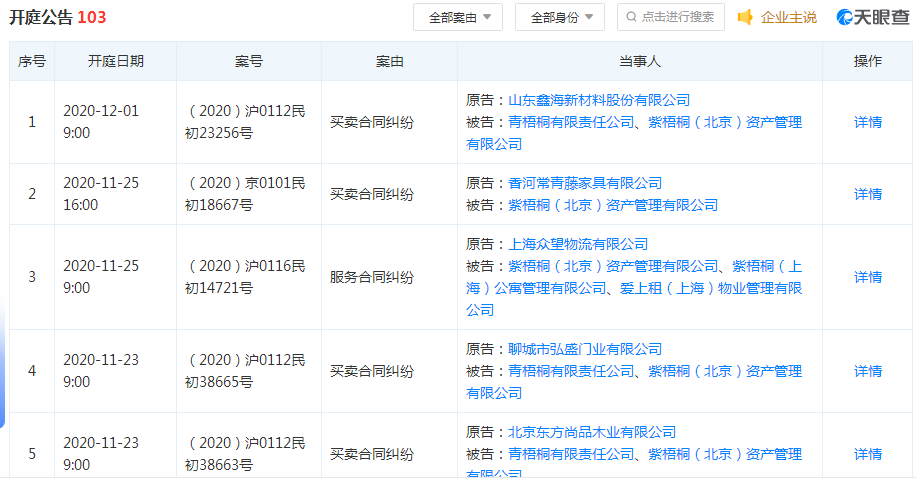
Task: Click the 天眼查 logo
Action: pos(873,18)
